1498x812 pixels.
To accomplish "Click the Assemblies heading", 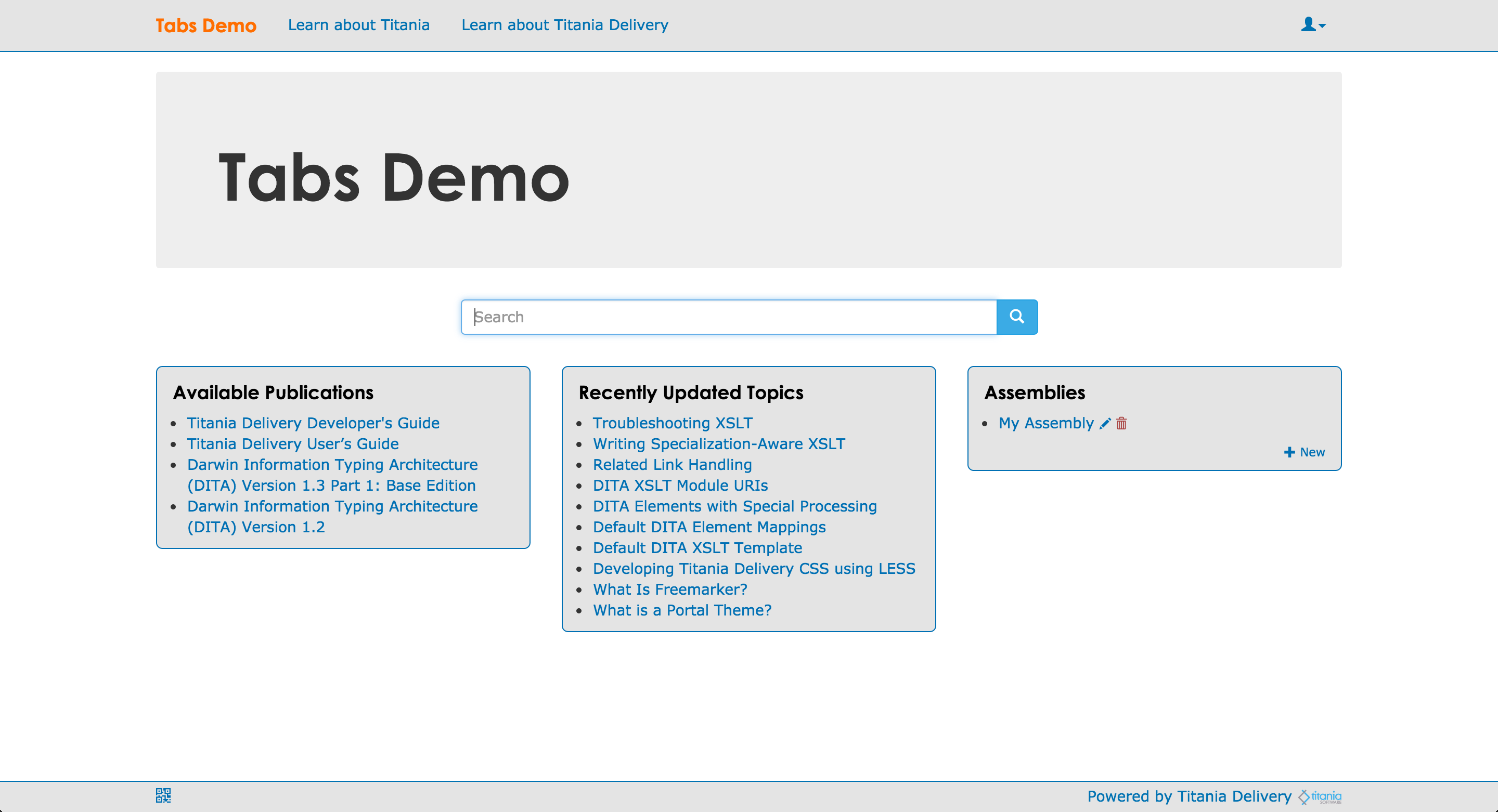I will pos(1035,393).
